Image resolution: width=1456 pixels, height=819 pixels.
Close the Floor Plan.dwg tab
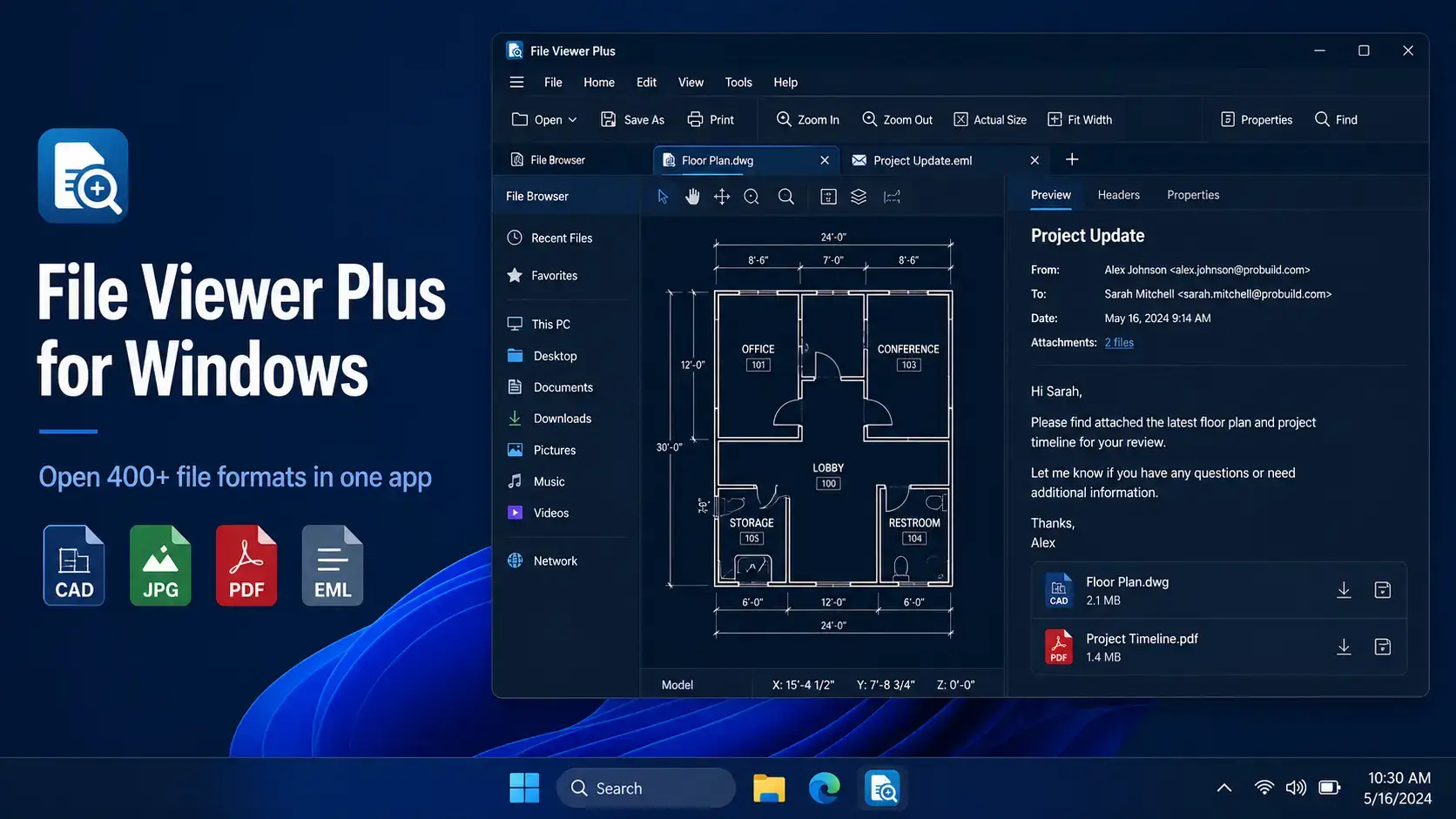tap(825, 160)
